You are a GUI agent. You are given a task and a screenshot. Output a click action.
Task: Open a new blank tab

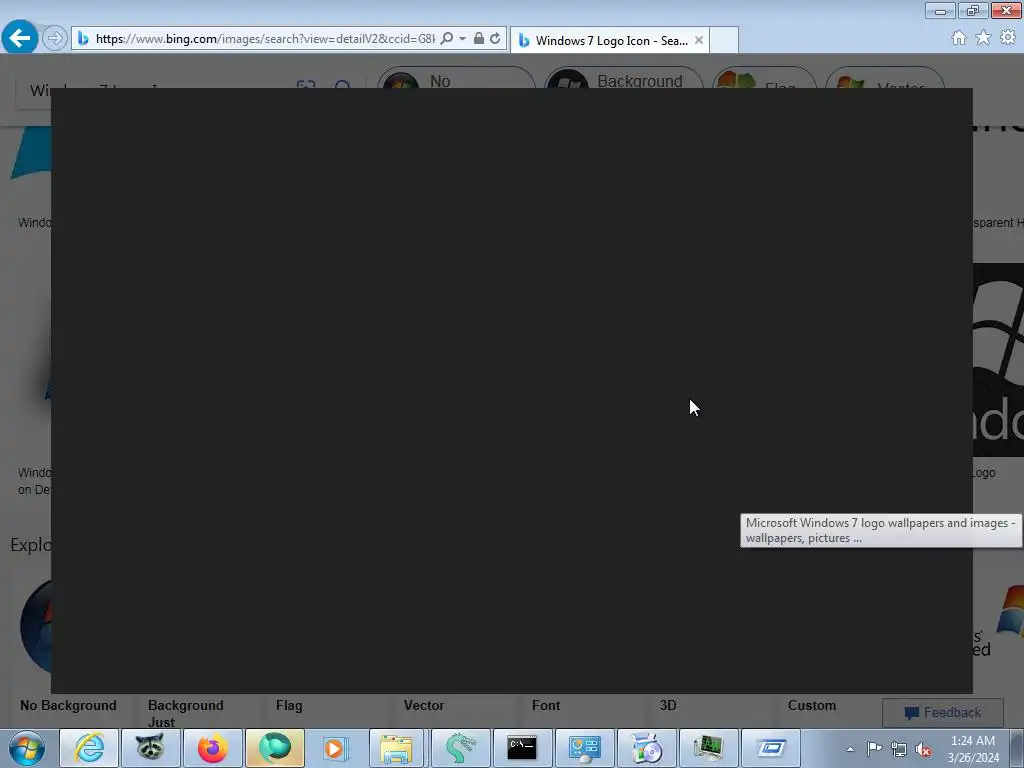click(724, 40)
